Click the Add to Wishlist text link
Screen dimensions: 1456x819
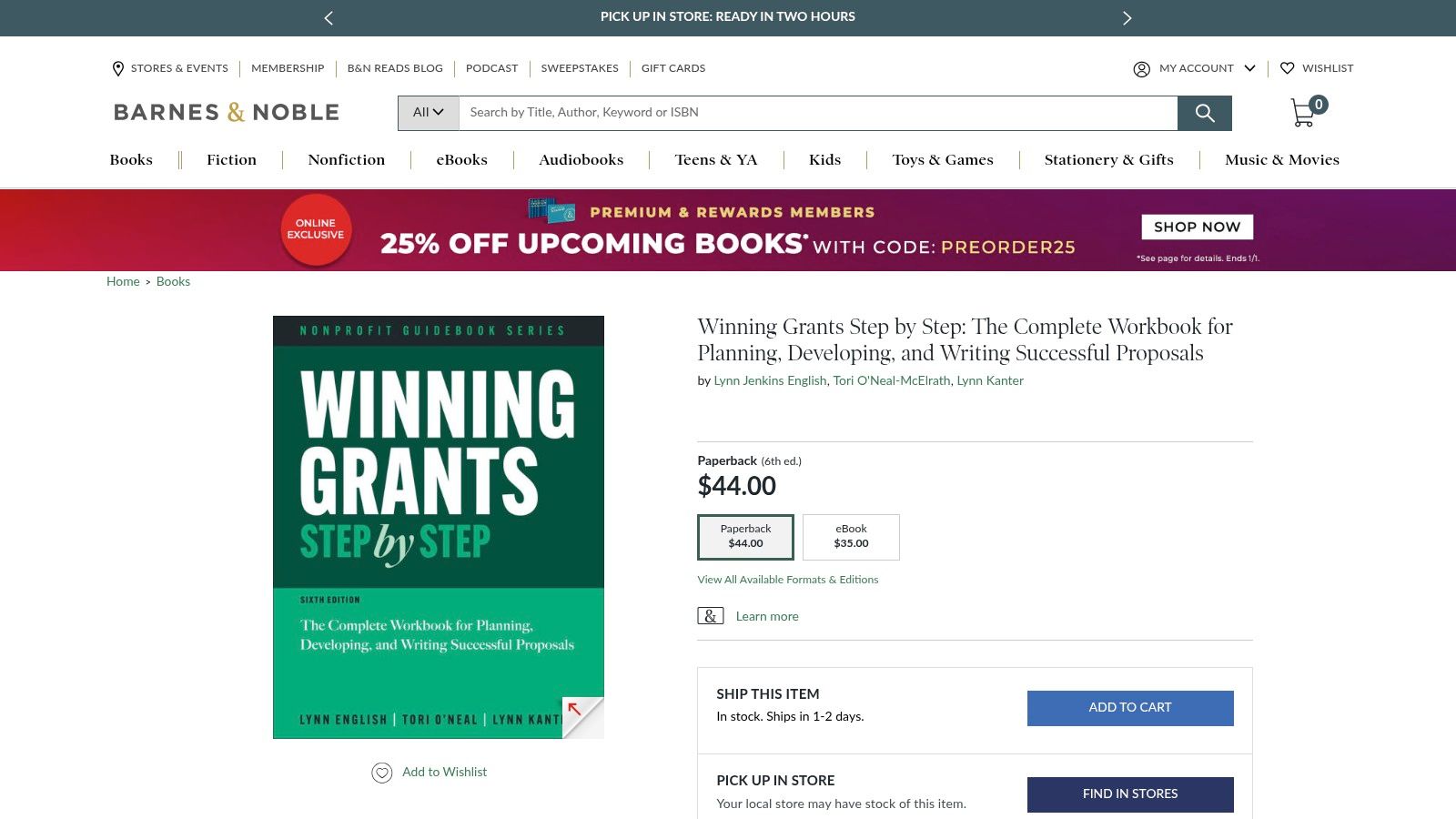[x=444, y=773]
